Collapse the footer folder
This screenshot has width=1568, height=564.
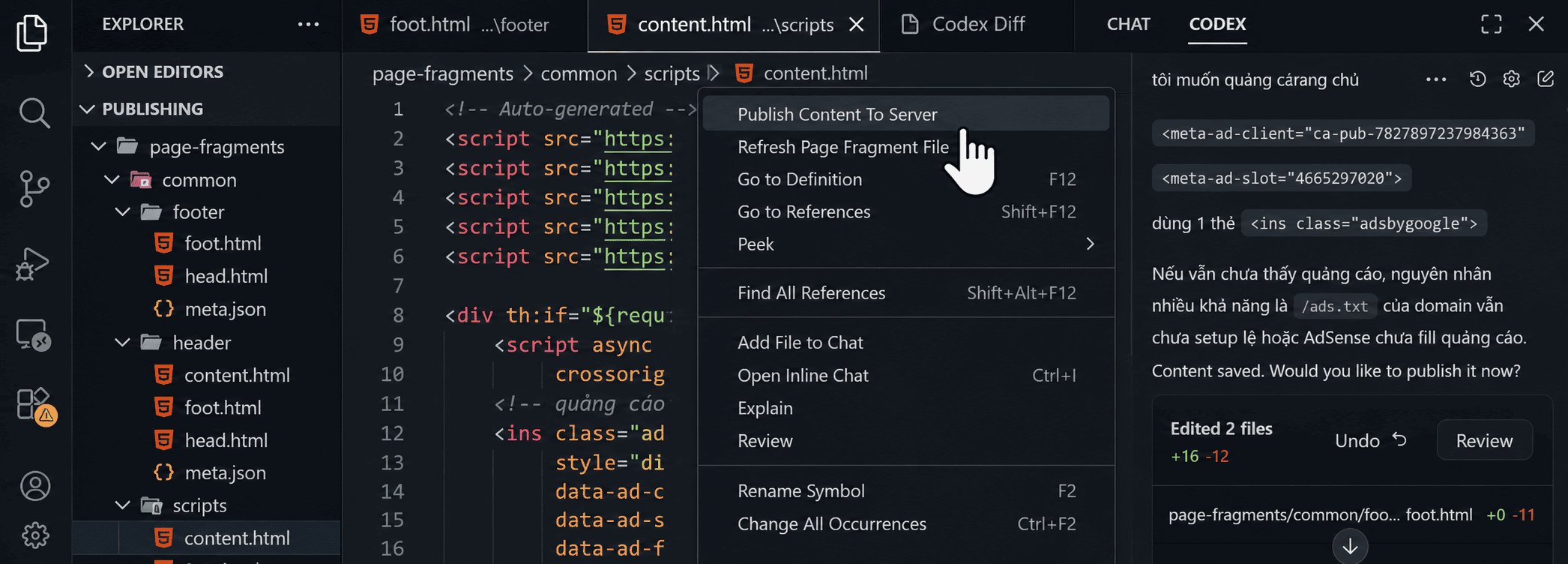coord(122,212)
